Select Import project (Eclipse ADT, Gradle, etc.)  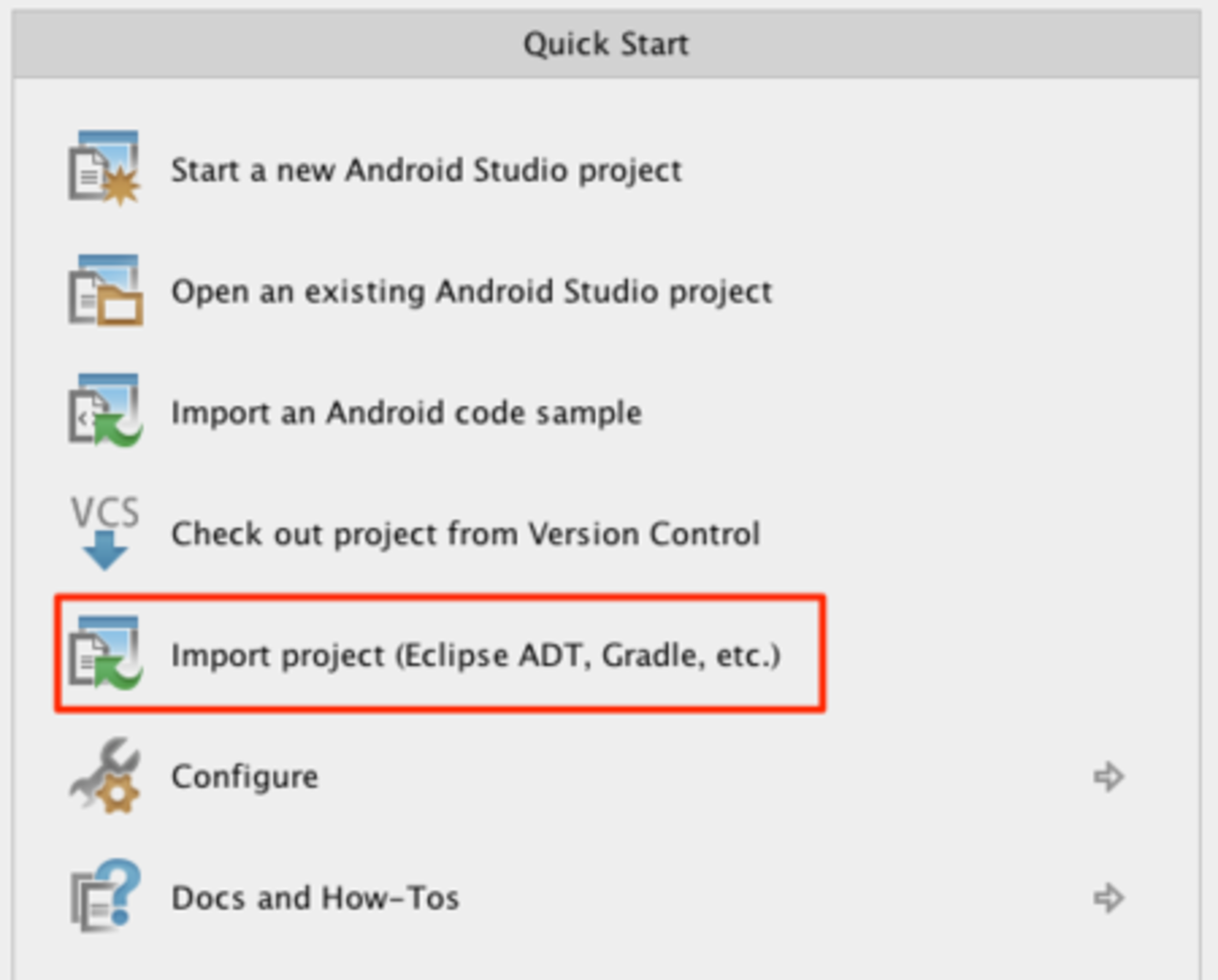475,655
